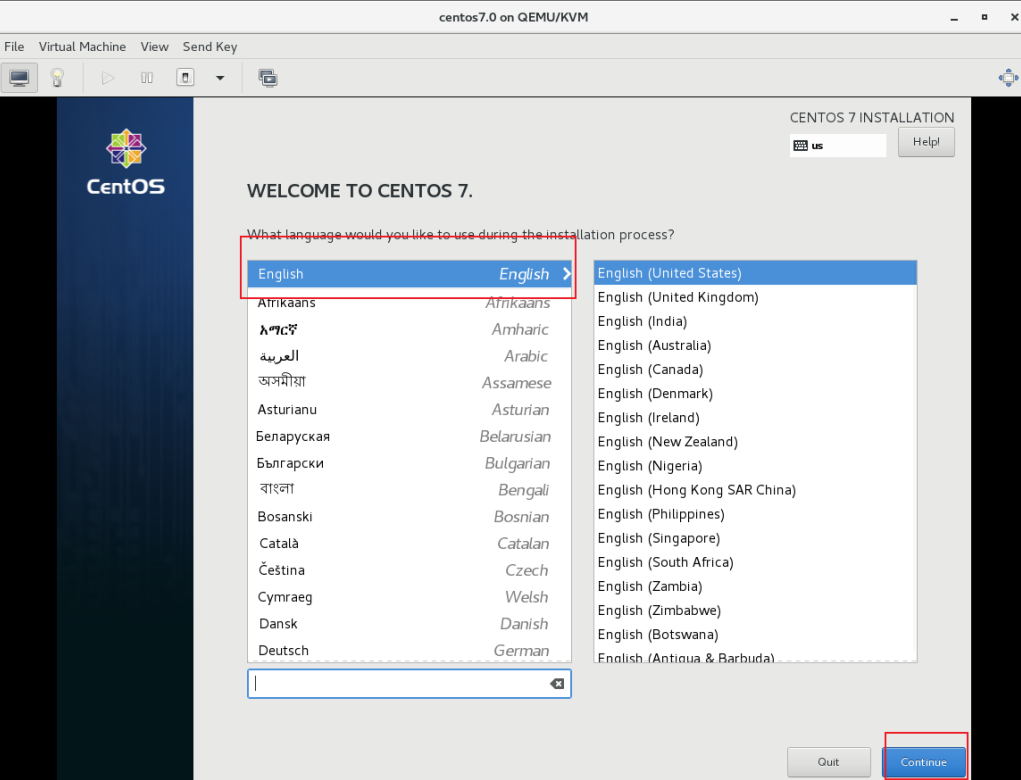Click the language search input field

pos(409,684)
